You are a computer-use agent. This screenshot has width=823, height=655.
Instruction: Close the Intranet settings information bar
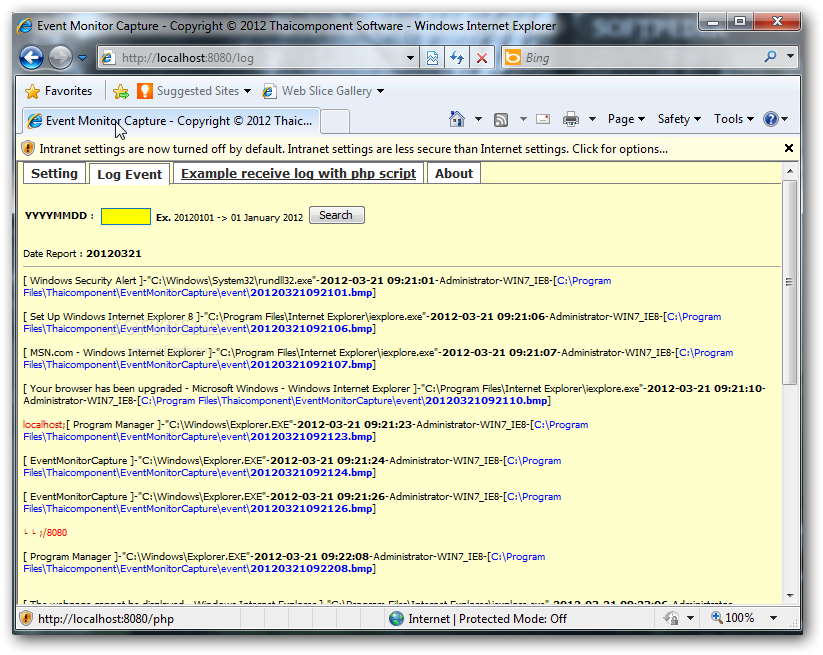tap(788, 149)
